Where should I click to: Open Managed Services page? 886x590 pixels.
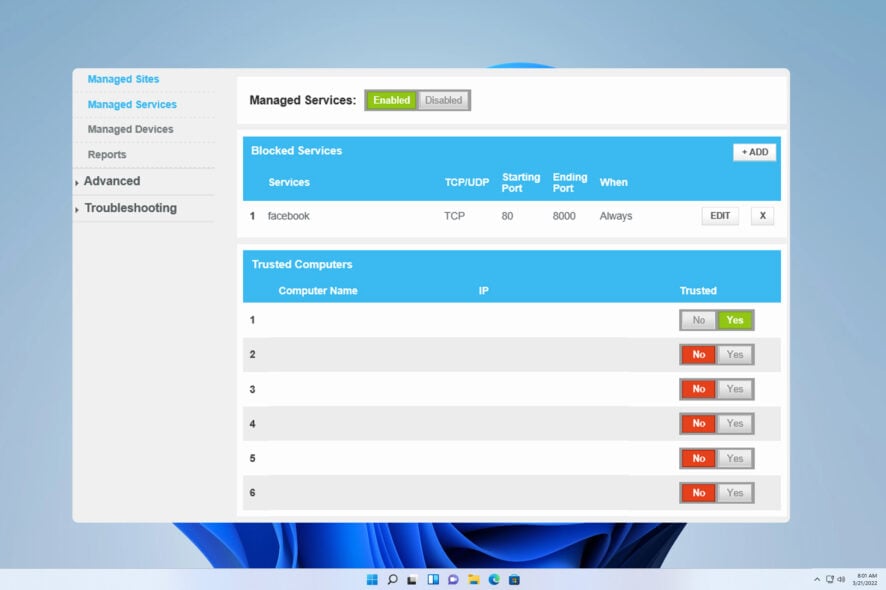coord(132,105)
